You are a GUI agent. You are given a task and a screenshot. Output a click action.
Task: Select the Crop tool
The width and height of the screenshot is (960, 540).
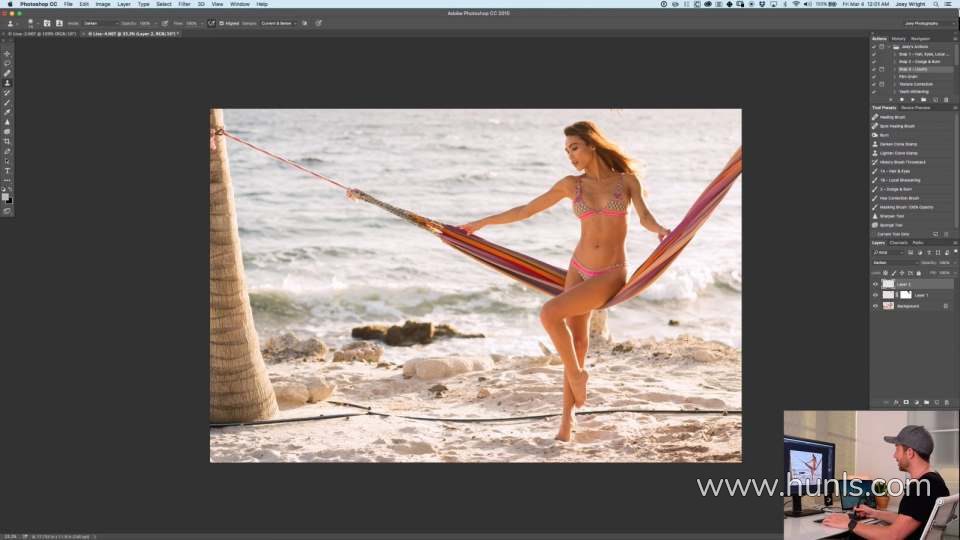(7, 142)
